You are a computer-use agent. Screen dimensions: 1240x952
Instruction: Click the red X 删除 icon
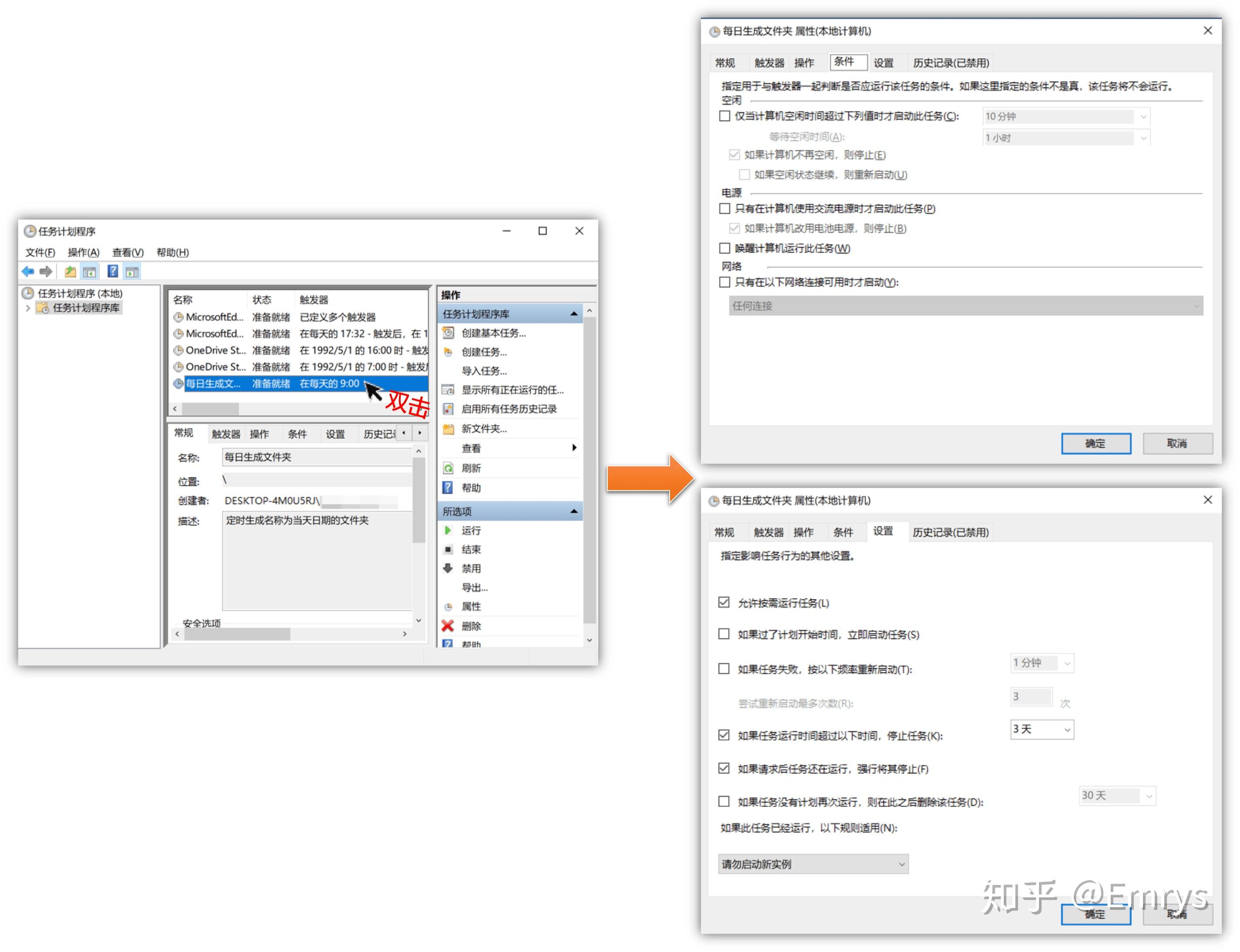point(448,626)
